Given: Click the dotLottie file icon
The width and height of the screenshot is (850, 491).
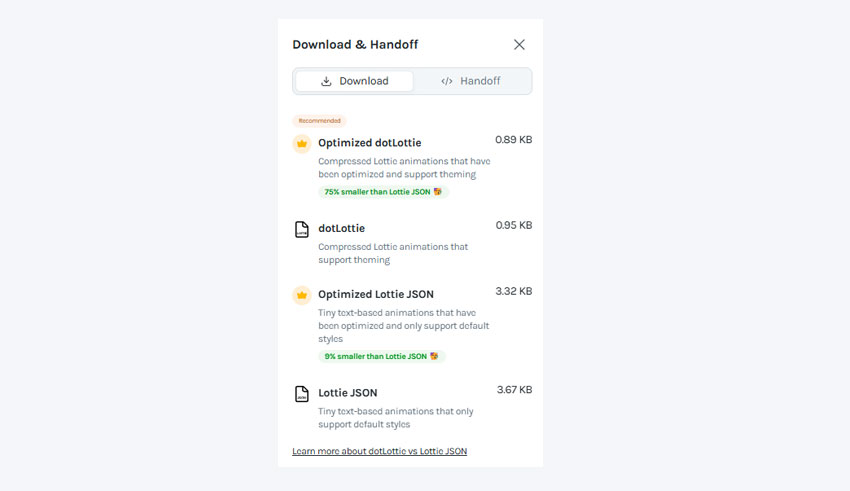Looking at the screenshot, I should coord(302,229).
